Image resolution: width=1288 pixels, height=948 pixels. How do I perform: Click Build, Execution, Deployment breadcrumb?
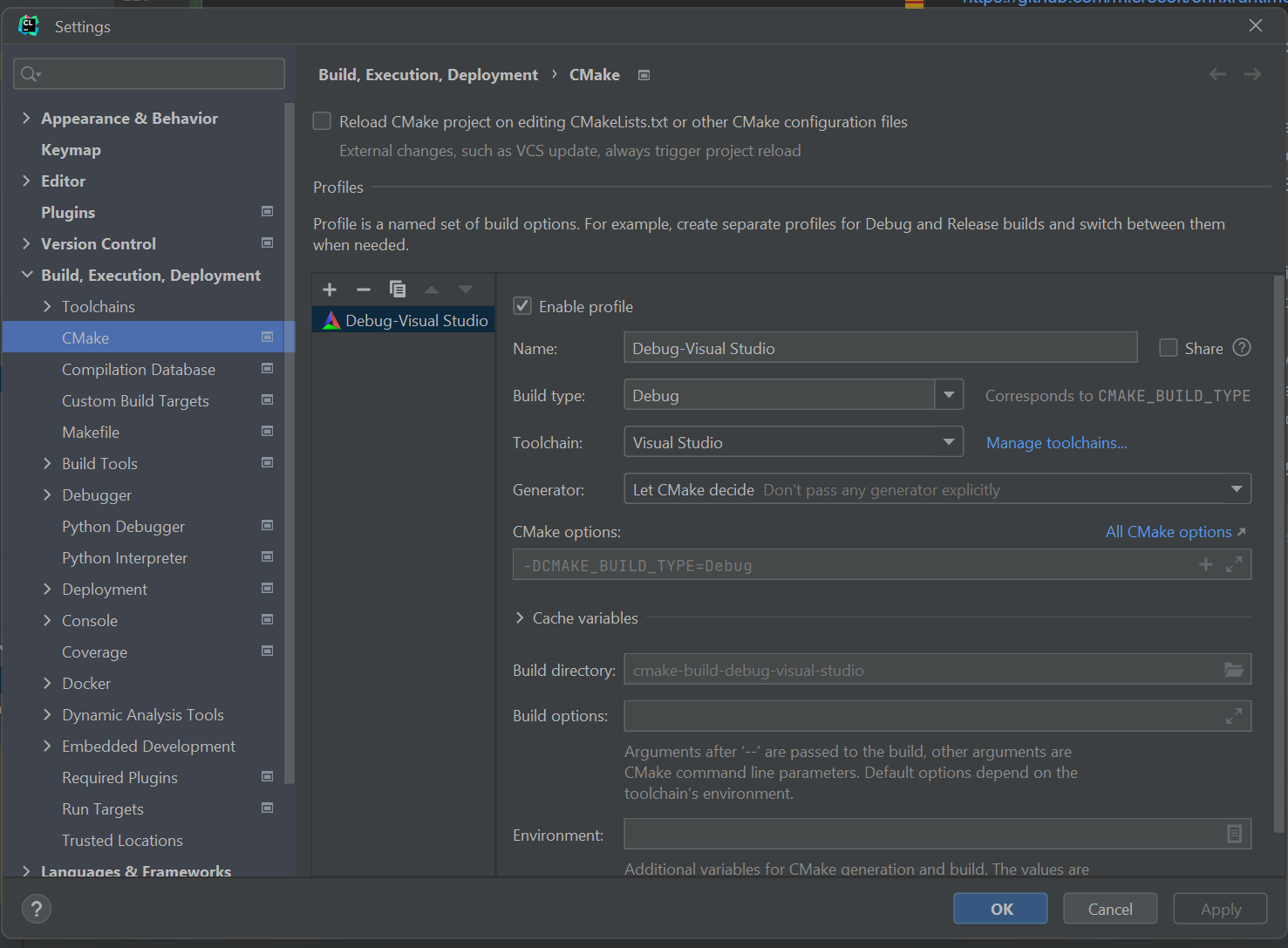428,74
